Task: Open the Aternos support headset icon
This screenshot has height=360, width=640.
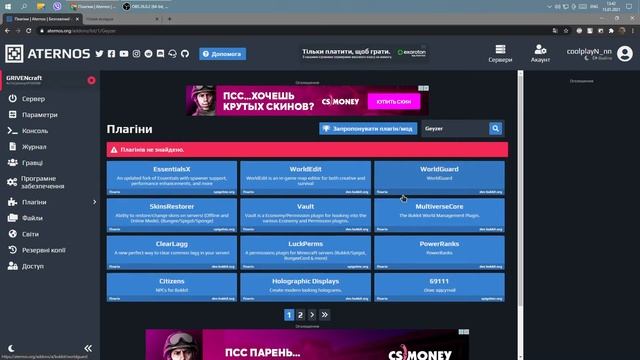Action: (x=173, y=54)
